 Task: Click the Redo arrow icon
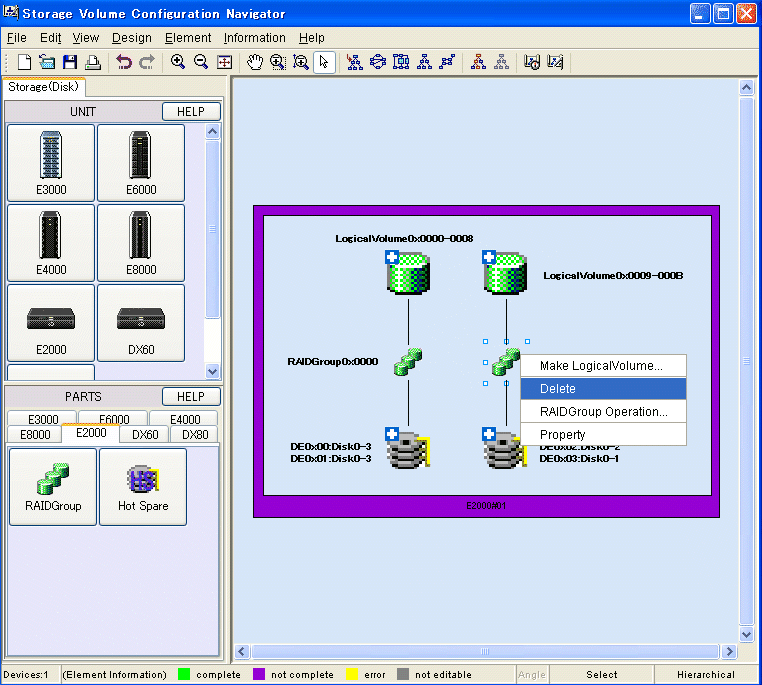147,62
